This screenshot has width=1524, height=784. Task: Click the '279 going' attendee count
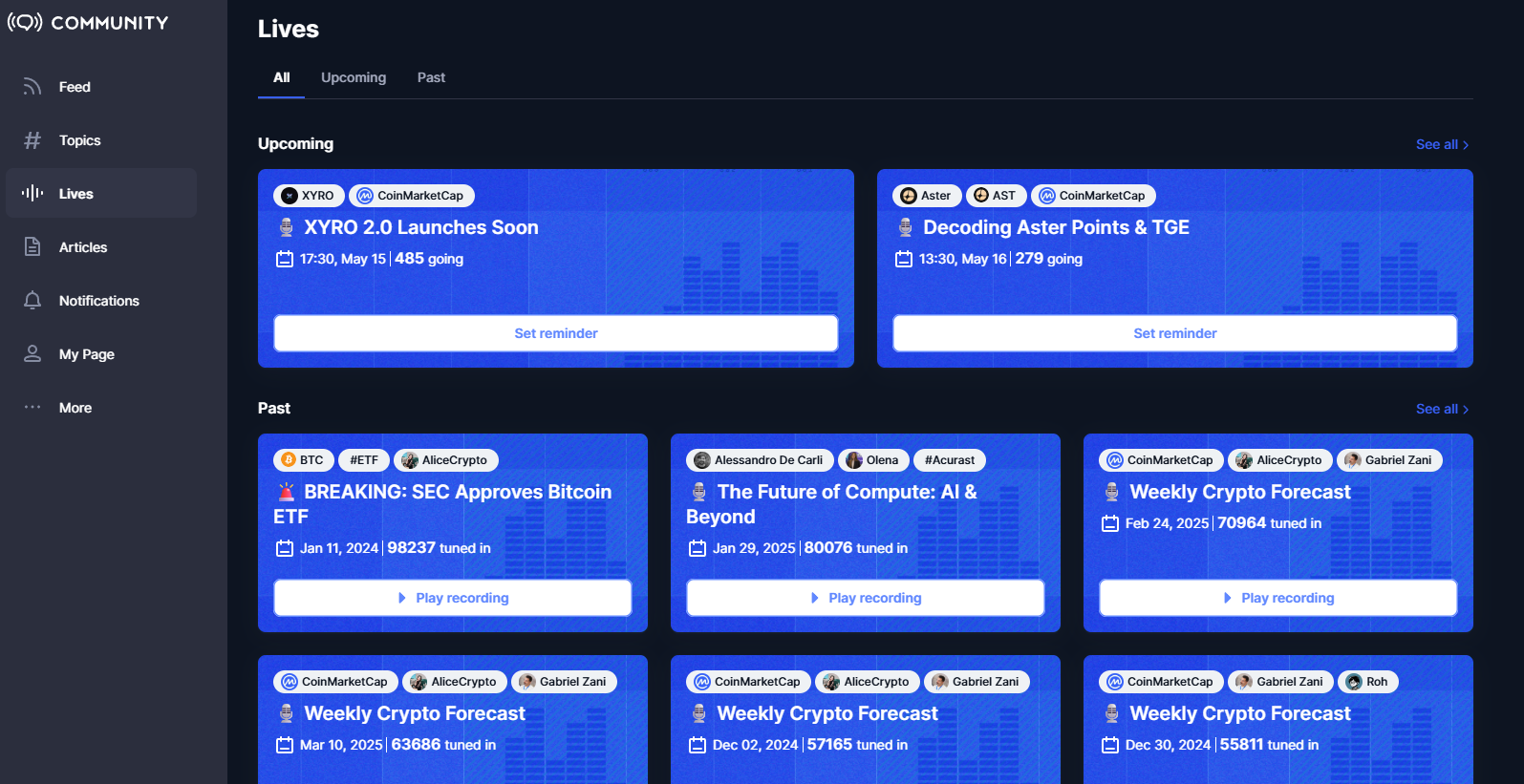click(1049, 259)
